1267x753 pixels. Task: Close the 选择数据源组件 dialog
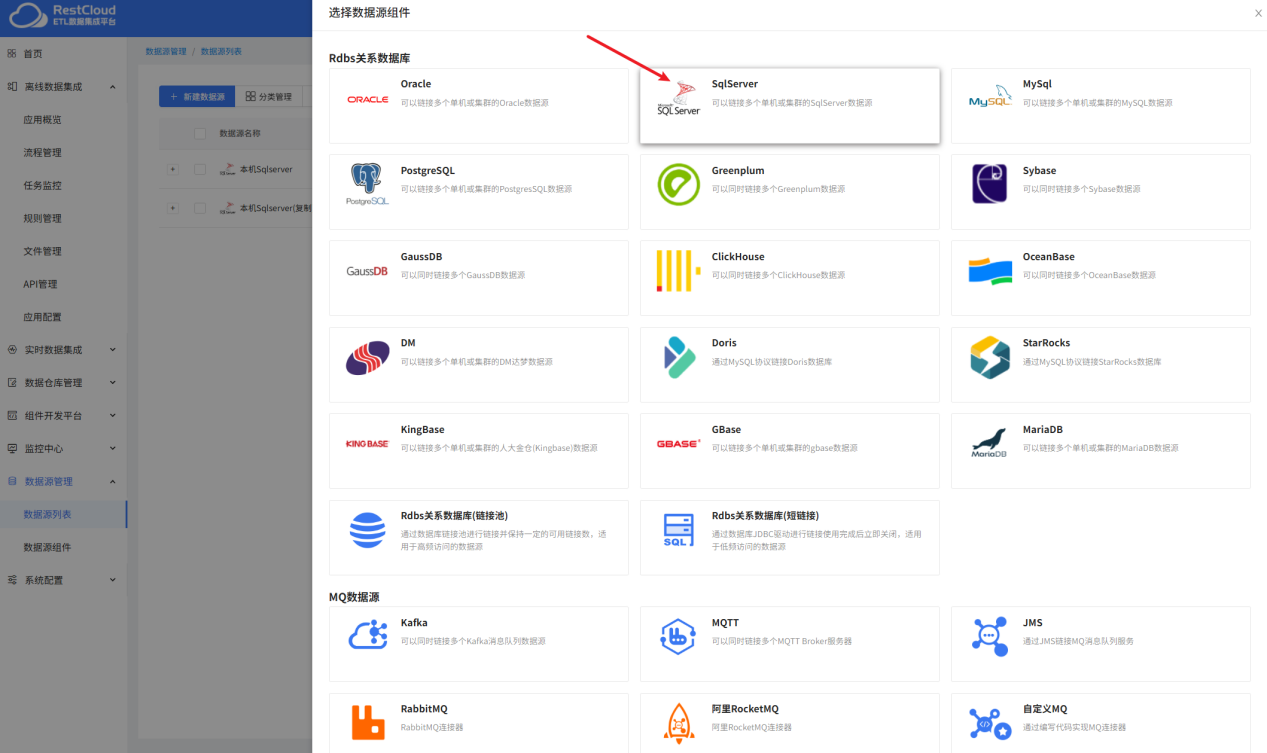click(x=1258, y=13)
